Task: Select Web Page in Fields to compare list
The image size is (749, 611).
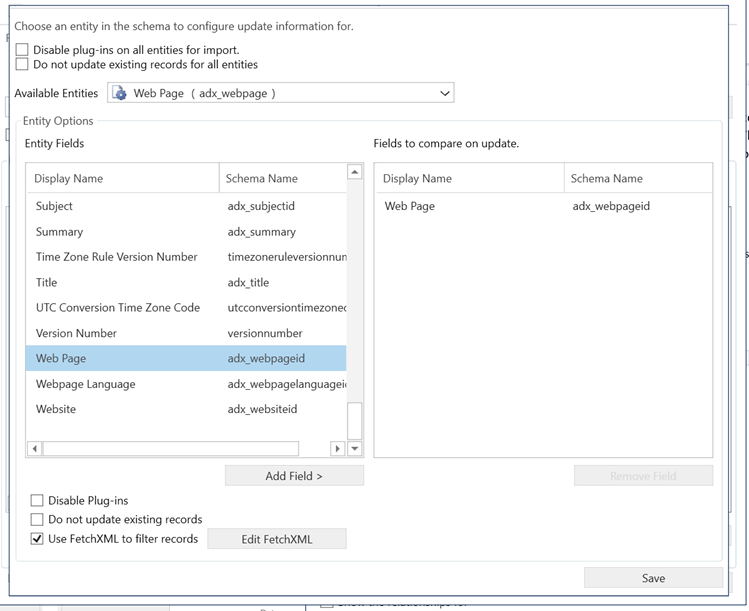Action: (x=410, y=206)
